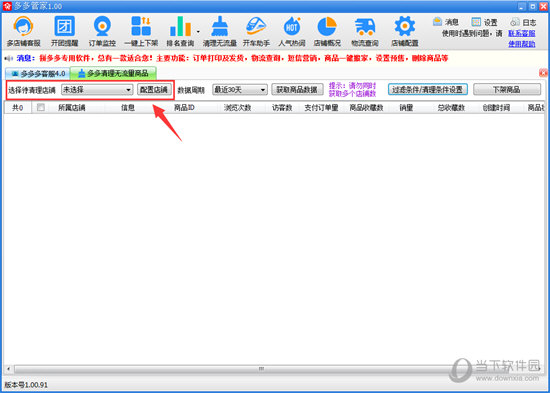Sort by 支付订单量 column
Image resolution: width=550 pixels, height=393 pixels.
tap(321, 108)
